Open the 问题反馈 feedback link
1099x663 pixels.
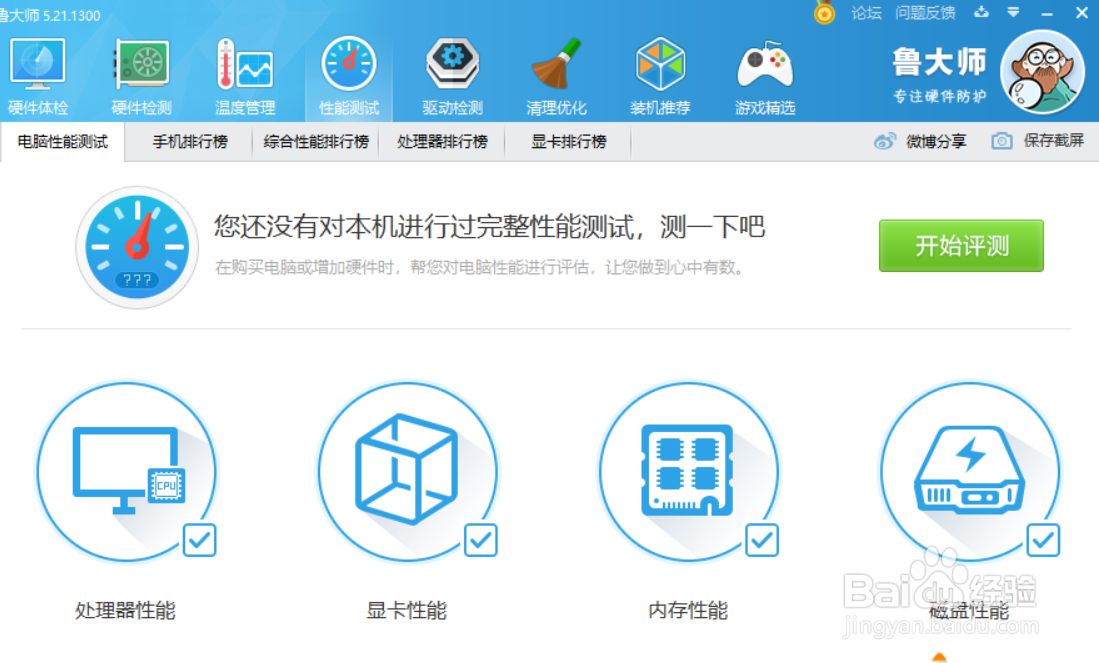coord(925,13)
